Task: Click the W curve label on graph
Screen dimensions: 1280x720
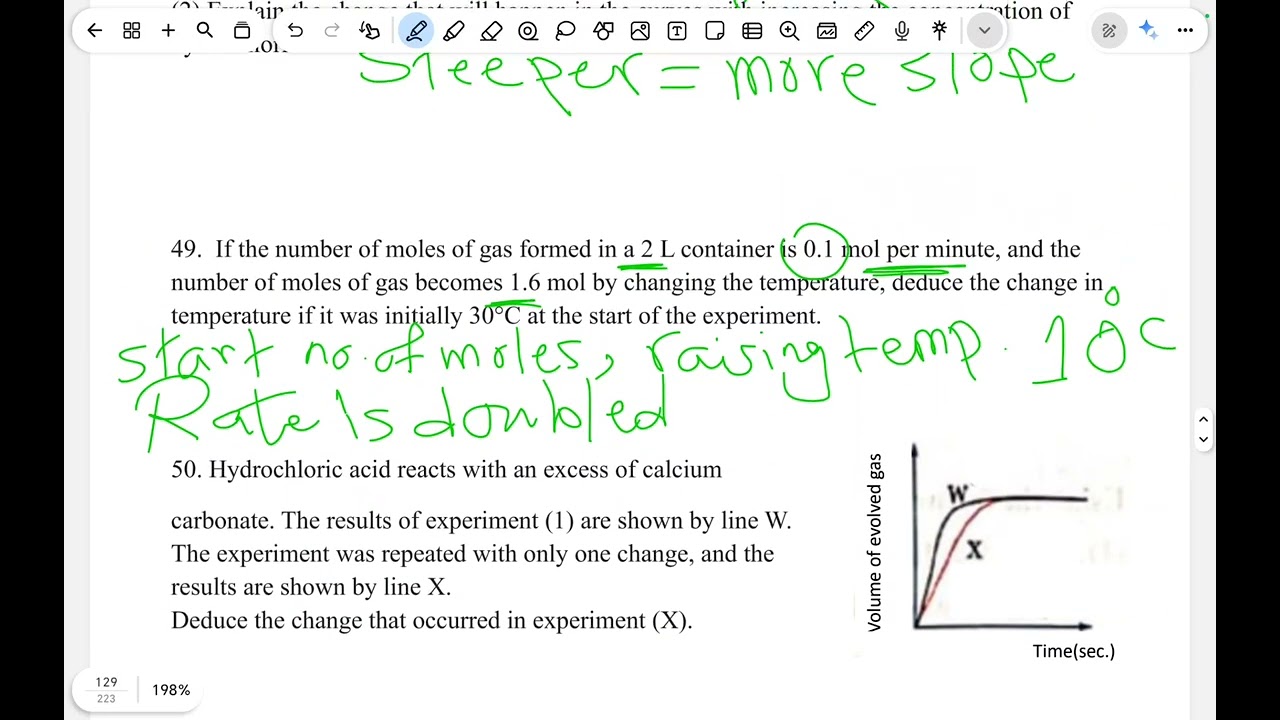Action: pyautogui.click(x=958, y=493)
